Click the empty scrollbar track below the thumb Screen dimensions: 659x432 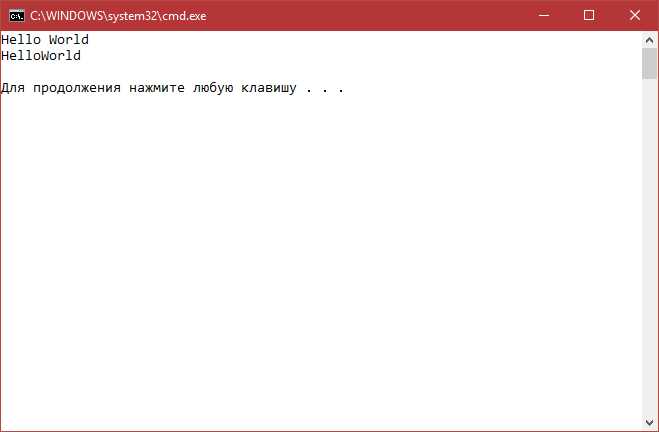tap(649, 247)
